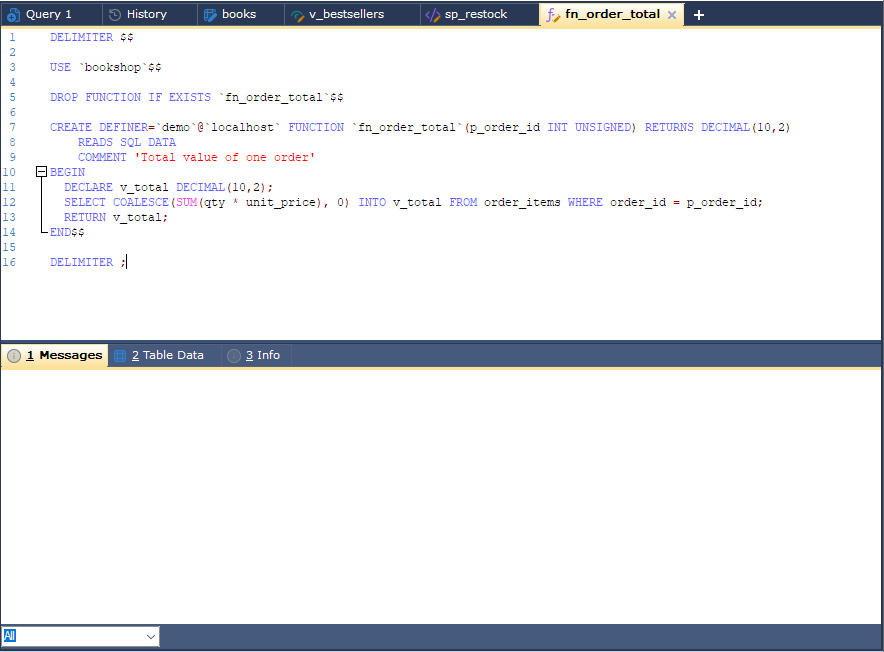The width and height of the screenshot is (884, 652).
Task: Click END$$ on line 14
Action: [67, 232]
